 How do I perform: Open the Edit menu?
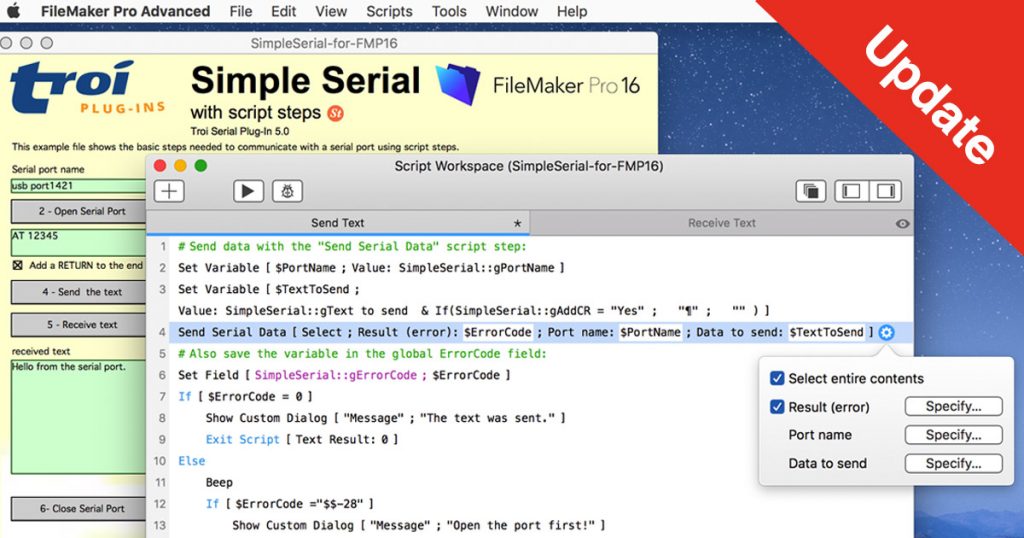283,11
